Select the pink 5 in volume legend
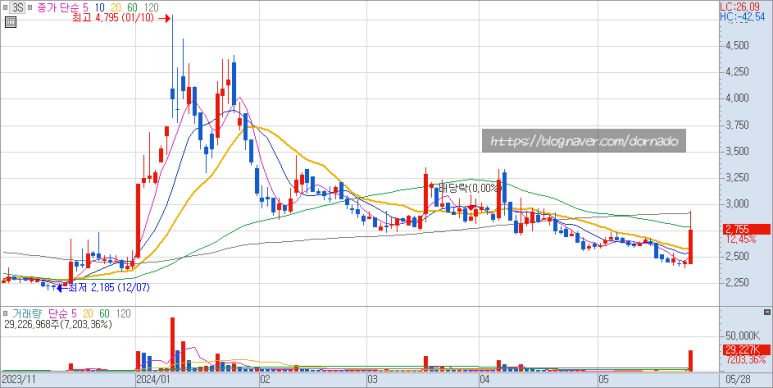Viewport: 773px width, 388px height. point(73,314)
